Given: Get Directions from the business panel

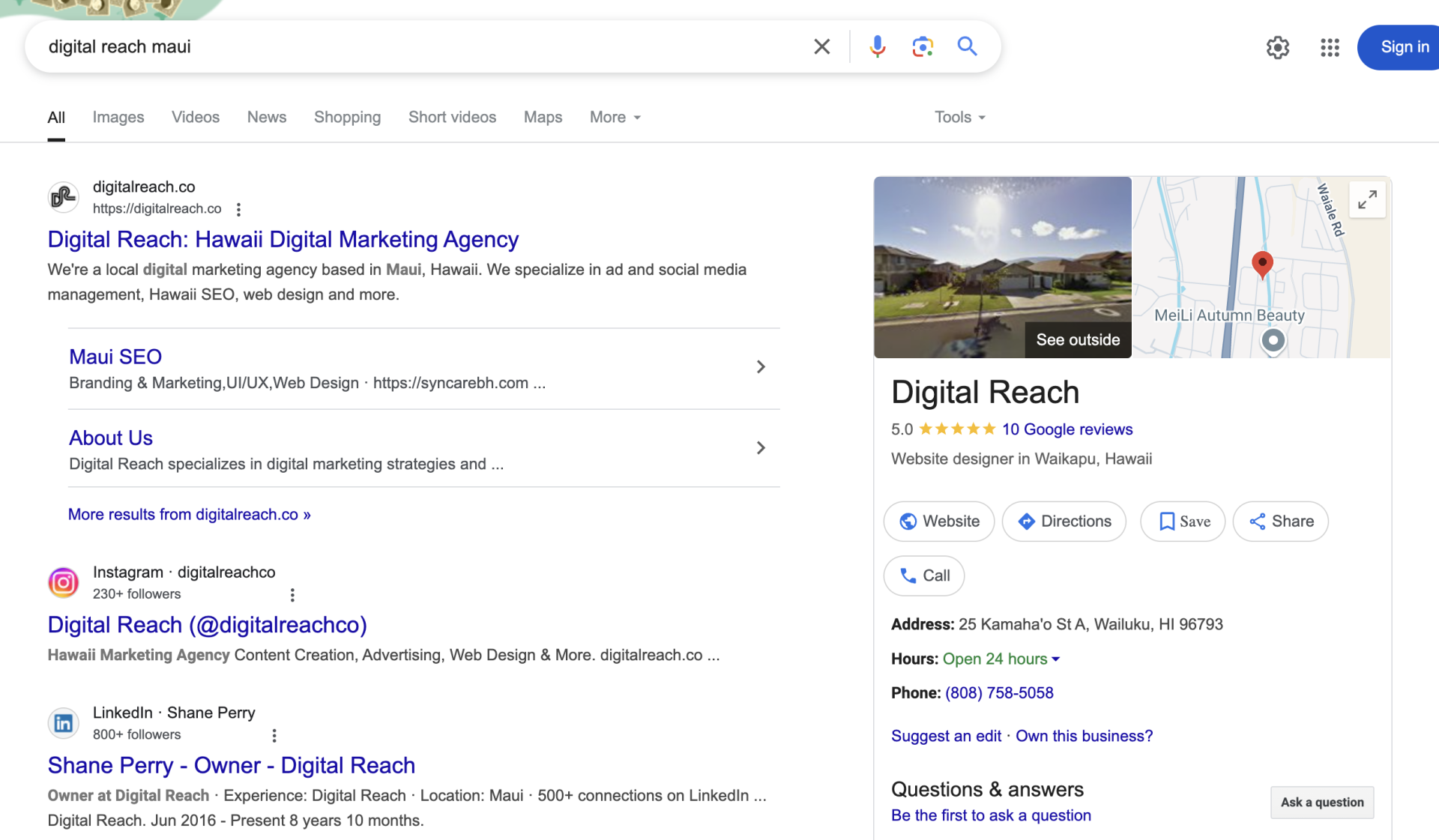Looking at the screenshot, I should point(1064,521).
